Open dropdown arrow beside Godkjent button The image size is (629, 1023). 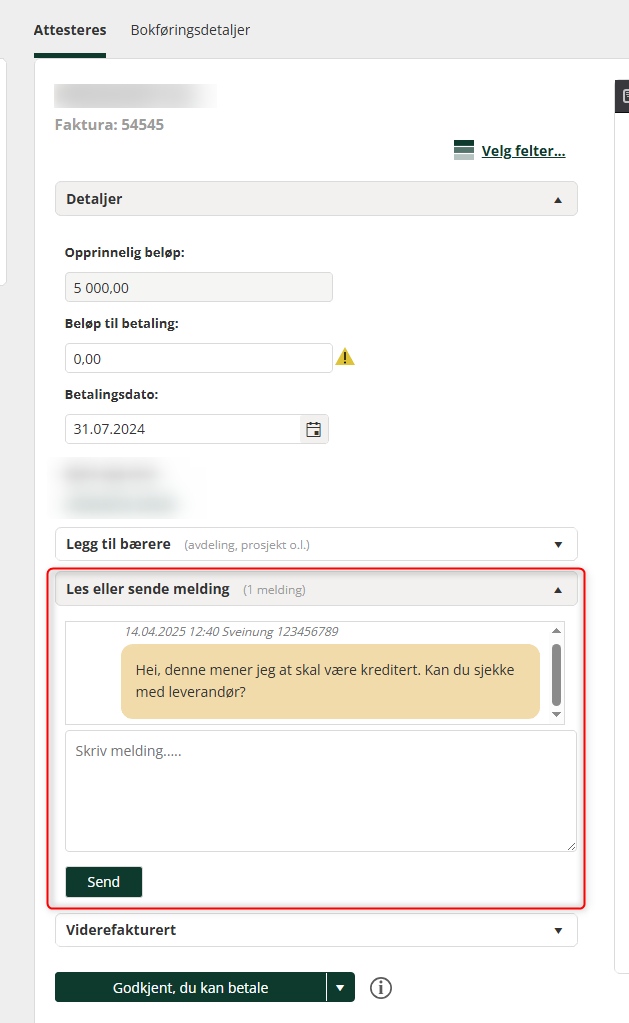341,987
